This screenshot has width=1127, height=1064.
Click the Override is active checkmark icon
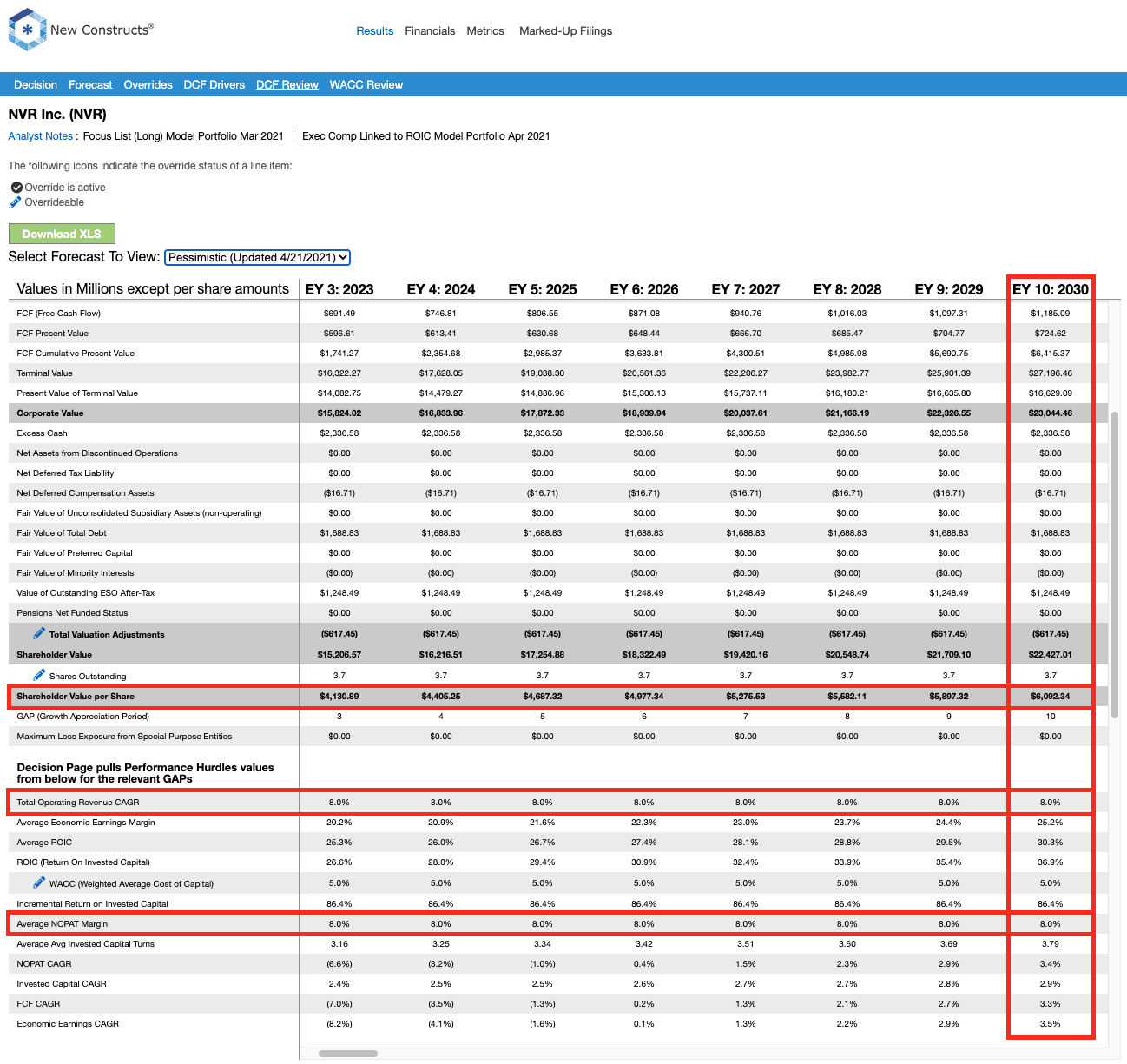[x=16, y=187]
